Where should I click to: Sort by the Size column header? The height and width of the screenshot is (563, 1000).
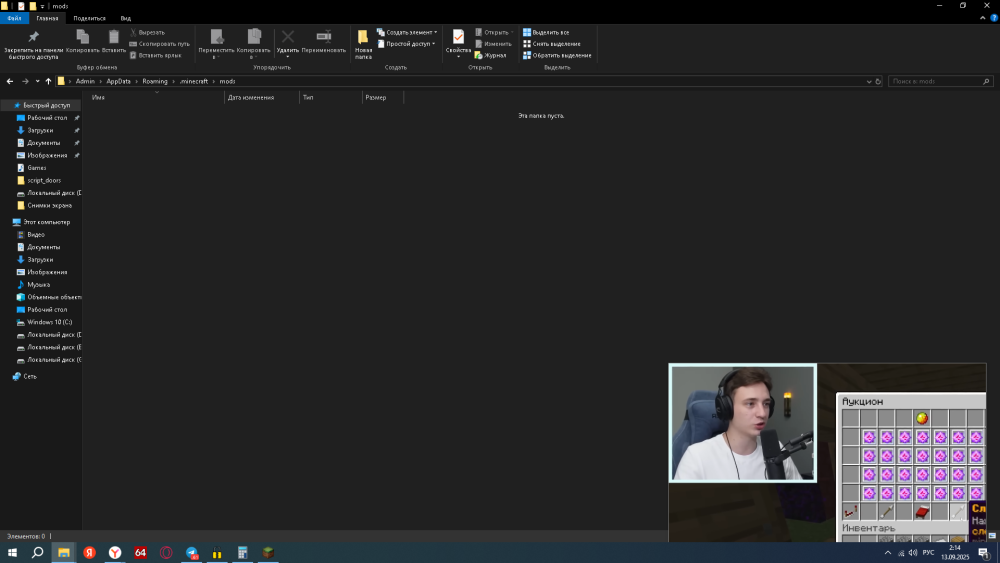383,98
